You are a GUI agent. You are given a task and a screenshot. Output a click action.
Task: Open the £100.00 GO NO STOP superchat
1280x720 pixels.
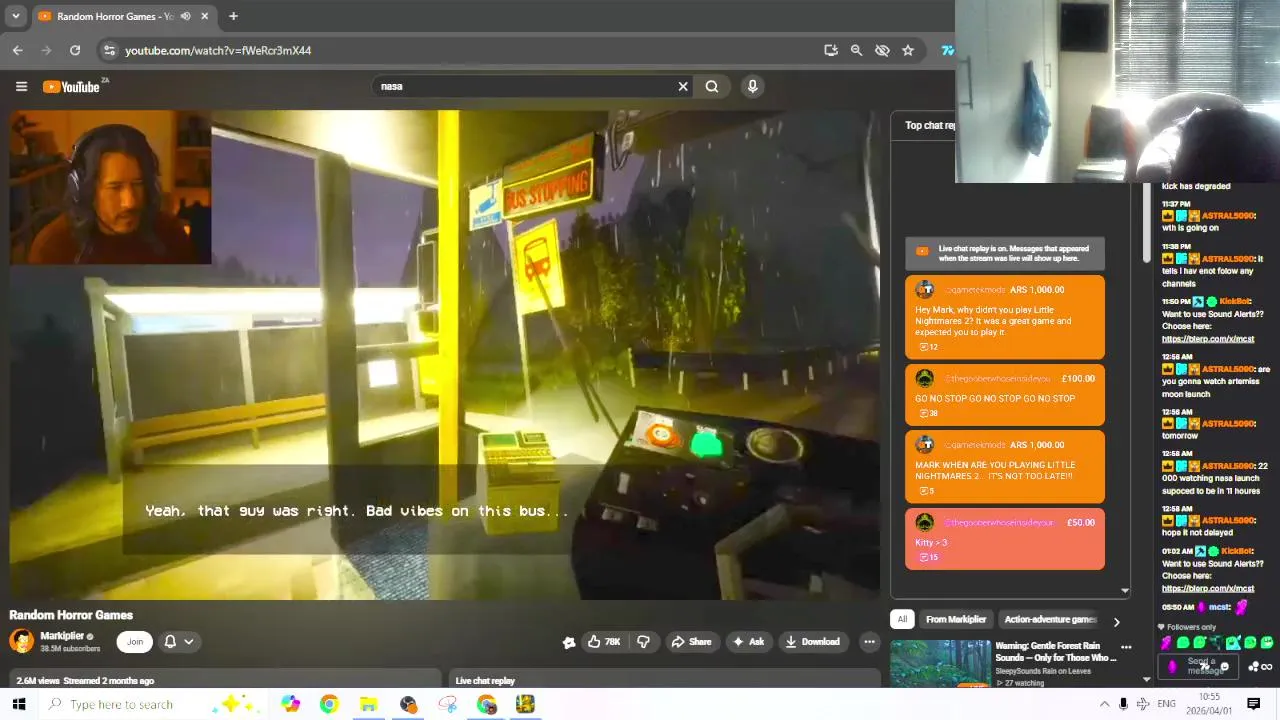(x=1005, y=394)
